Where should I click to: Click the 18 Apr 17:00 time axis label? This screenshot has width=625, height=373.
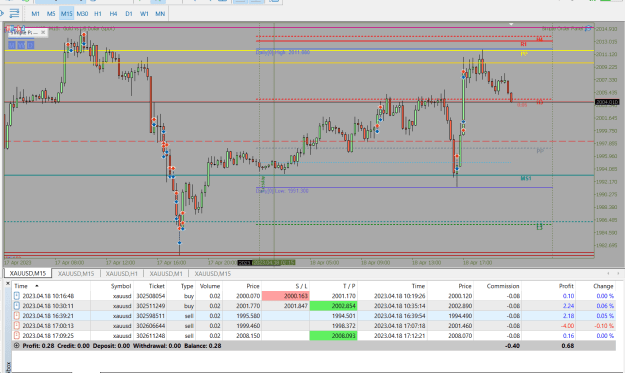coord(478,263)
